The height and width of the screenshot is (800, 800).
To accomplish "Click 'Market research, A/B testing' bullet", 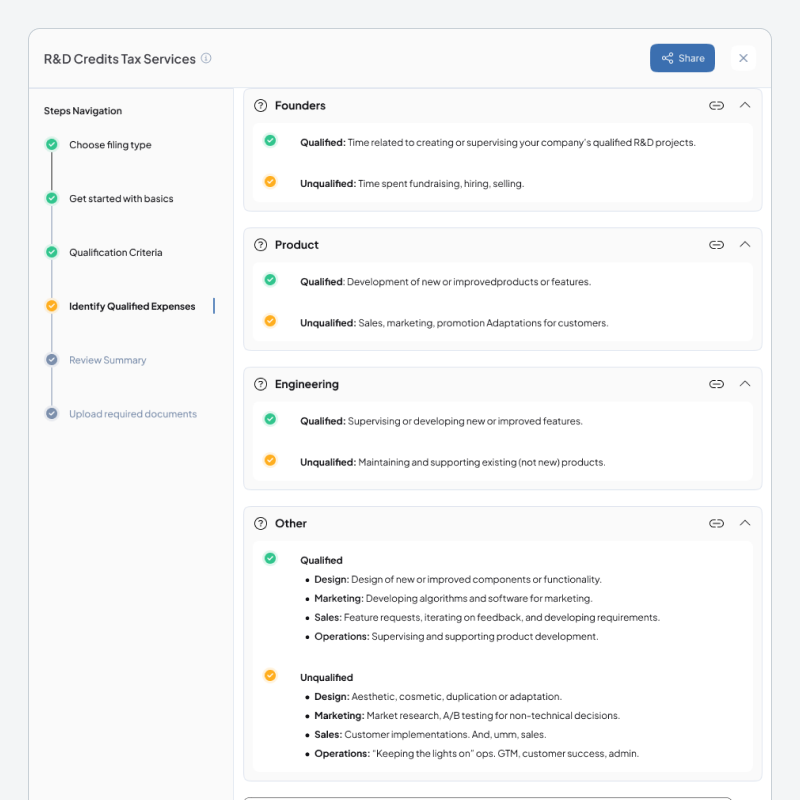I will tap(493, 716).
